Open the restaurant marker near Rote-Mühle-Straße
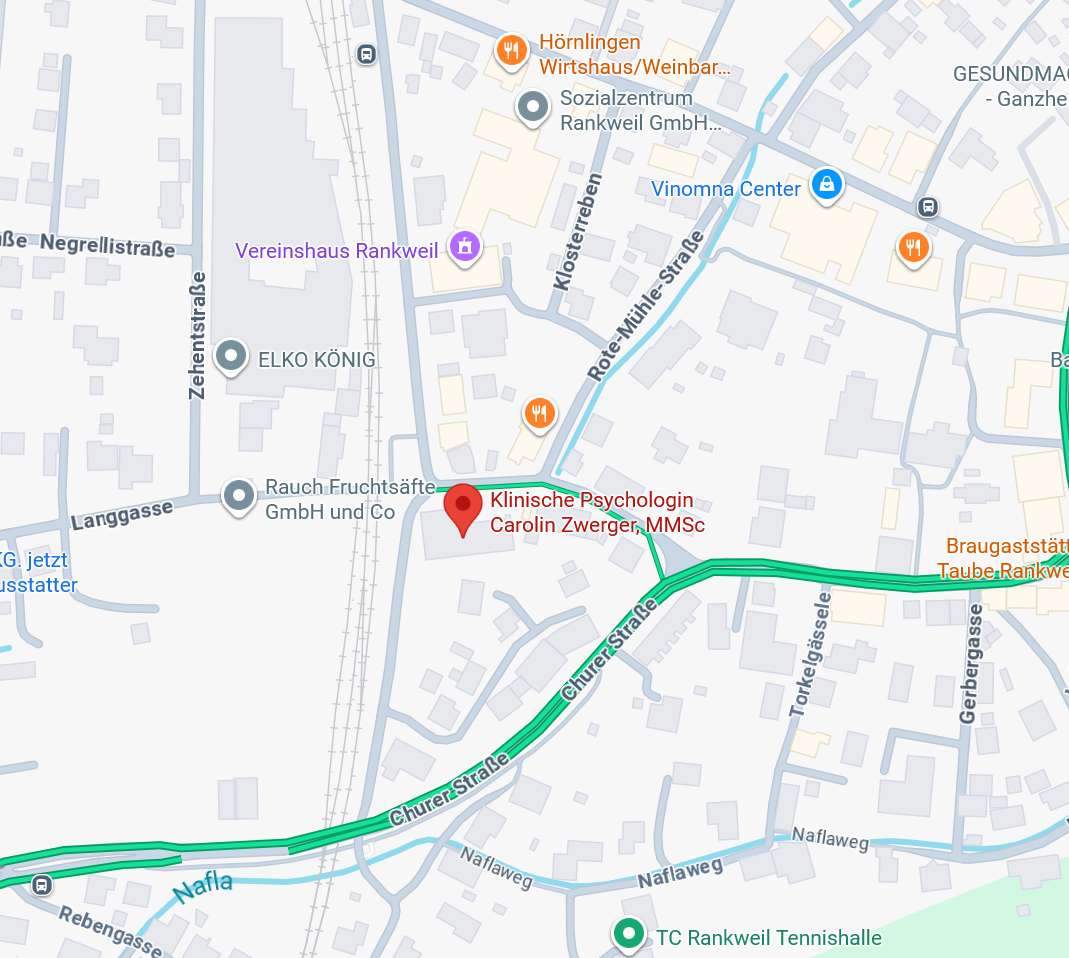This screenshot has width=1069, height=958. coord(539,415)
